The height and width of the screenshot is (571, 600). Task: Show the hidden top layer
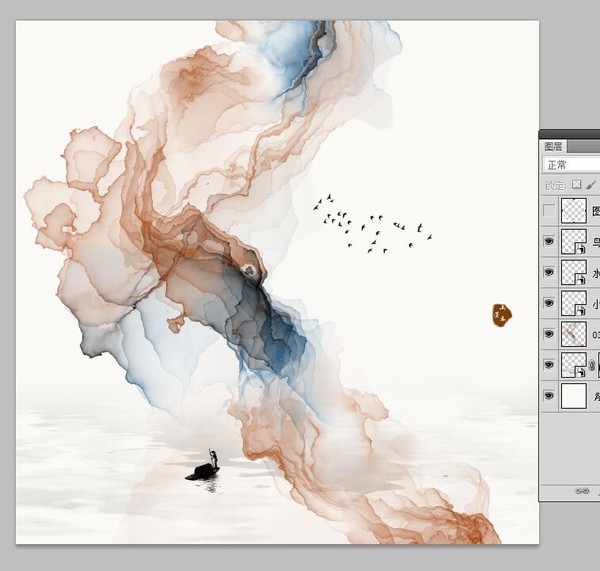549,210
